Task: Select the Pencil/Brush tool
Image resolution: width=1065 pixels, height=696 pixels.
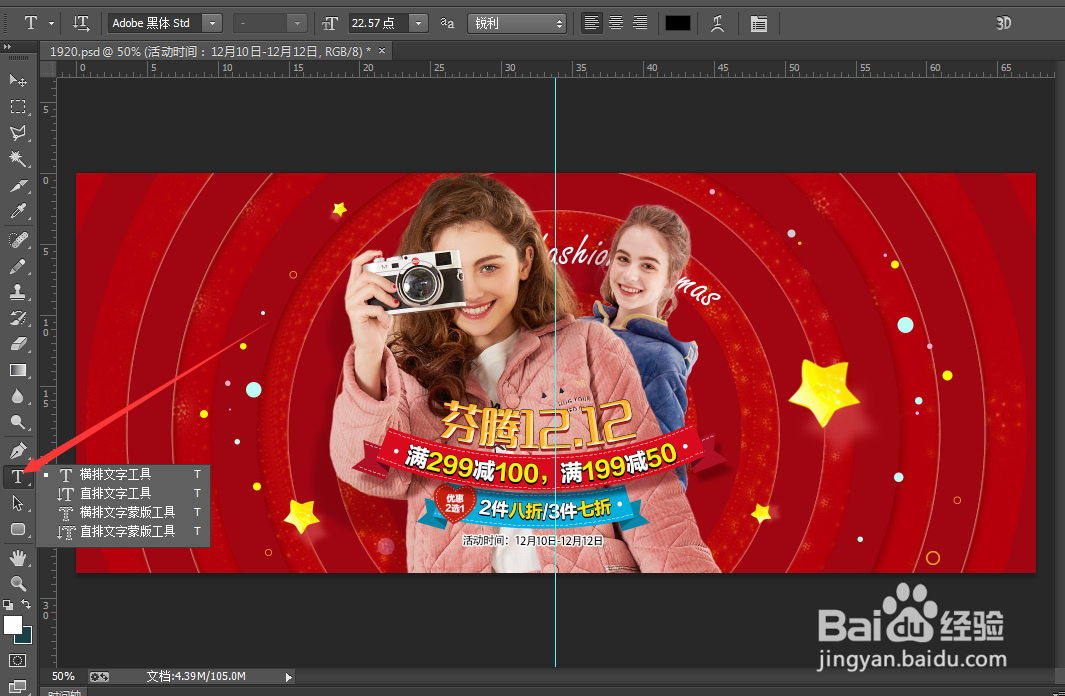Action: click(x=18, y=265)
